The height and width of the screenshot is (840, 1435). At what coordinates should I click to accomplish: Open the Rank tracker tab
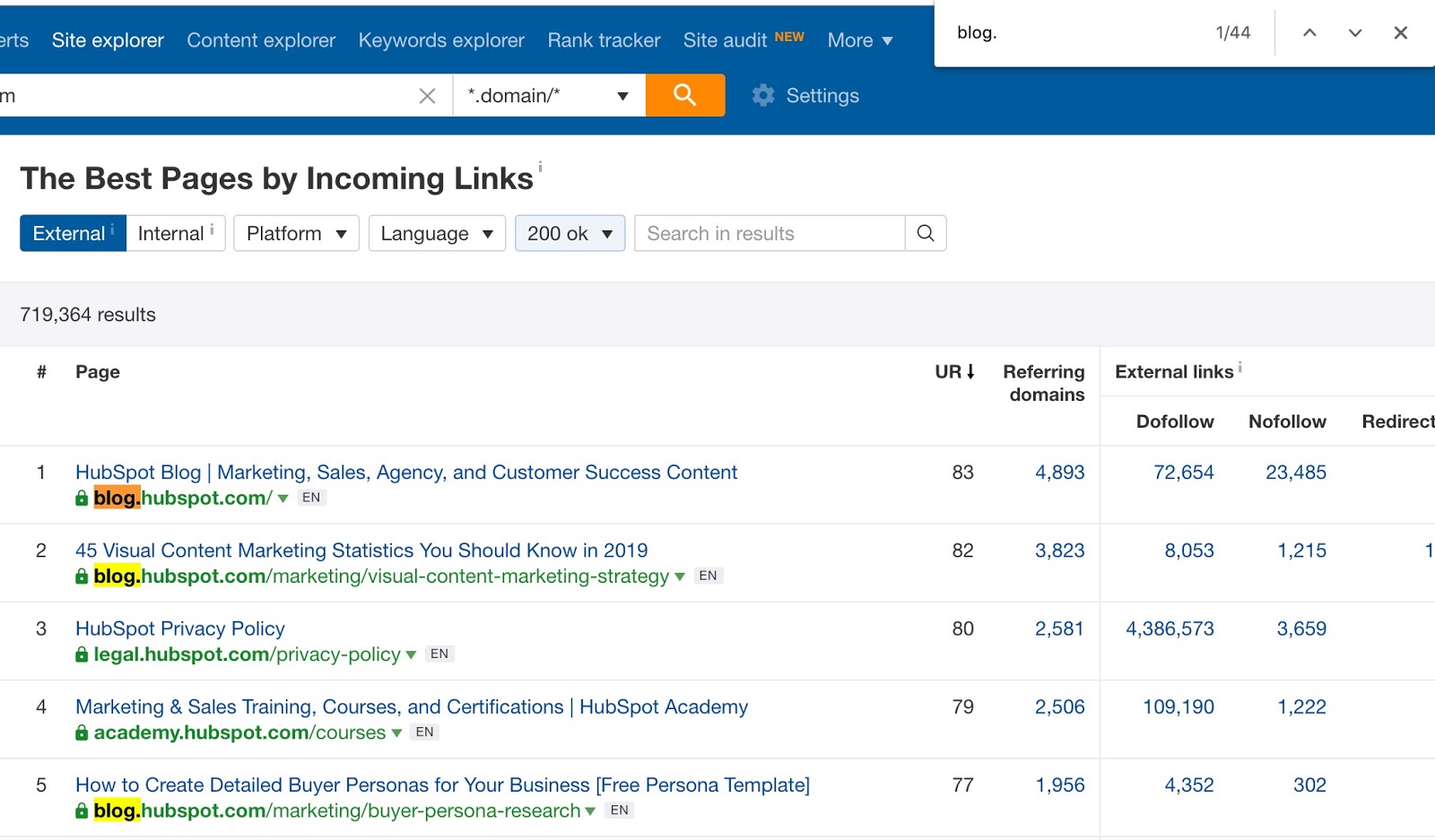point(604,40)
